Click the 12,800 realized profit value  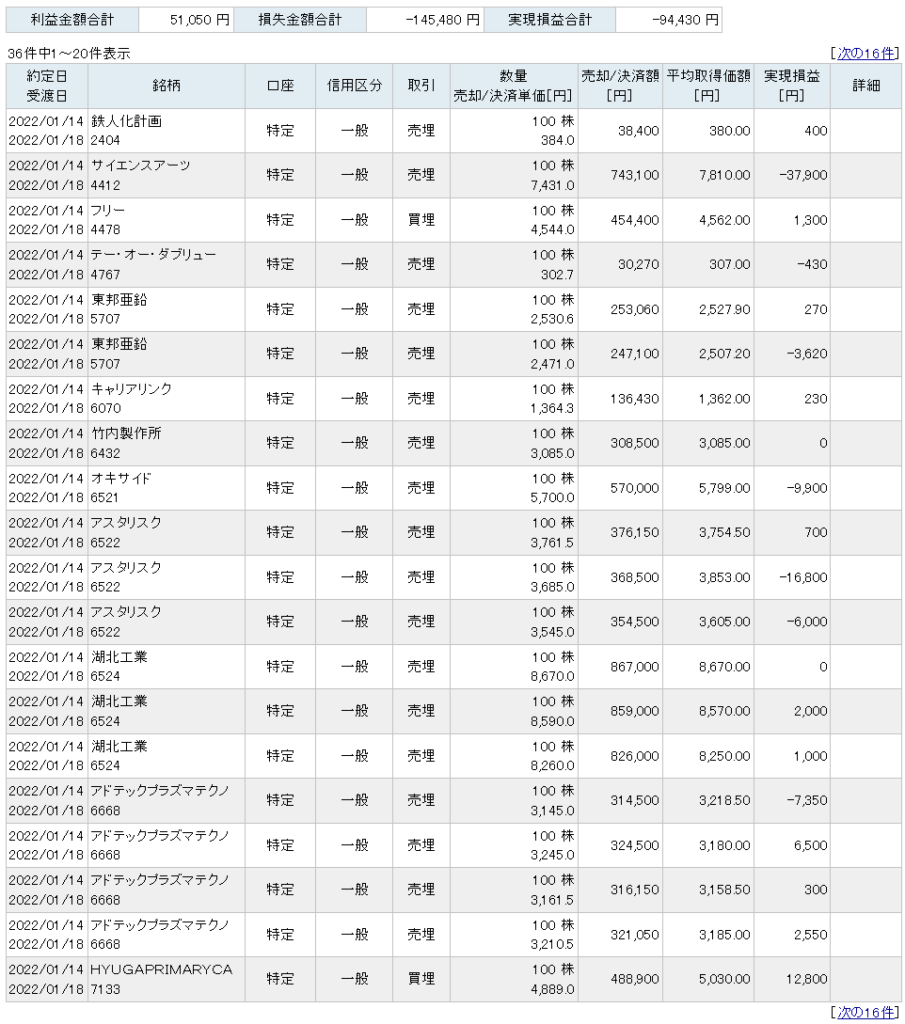[806, 979]
